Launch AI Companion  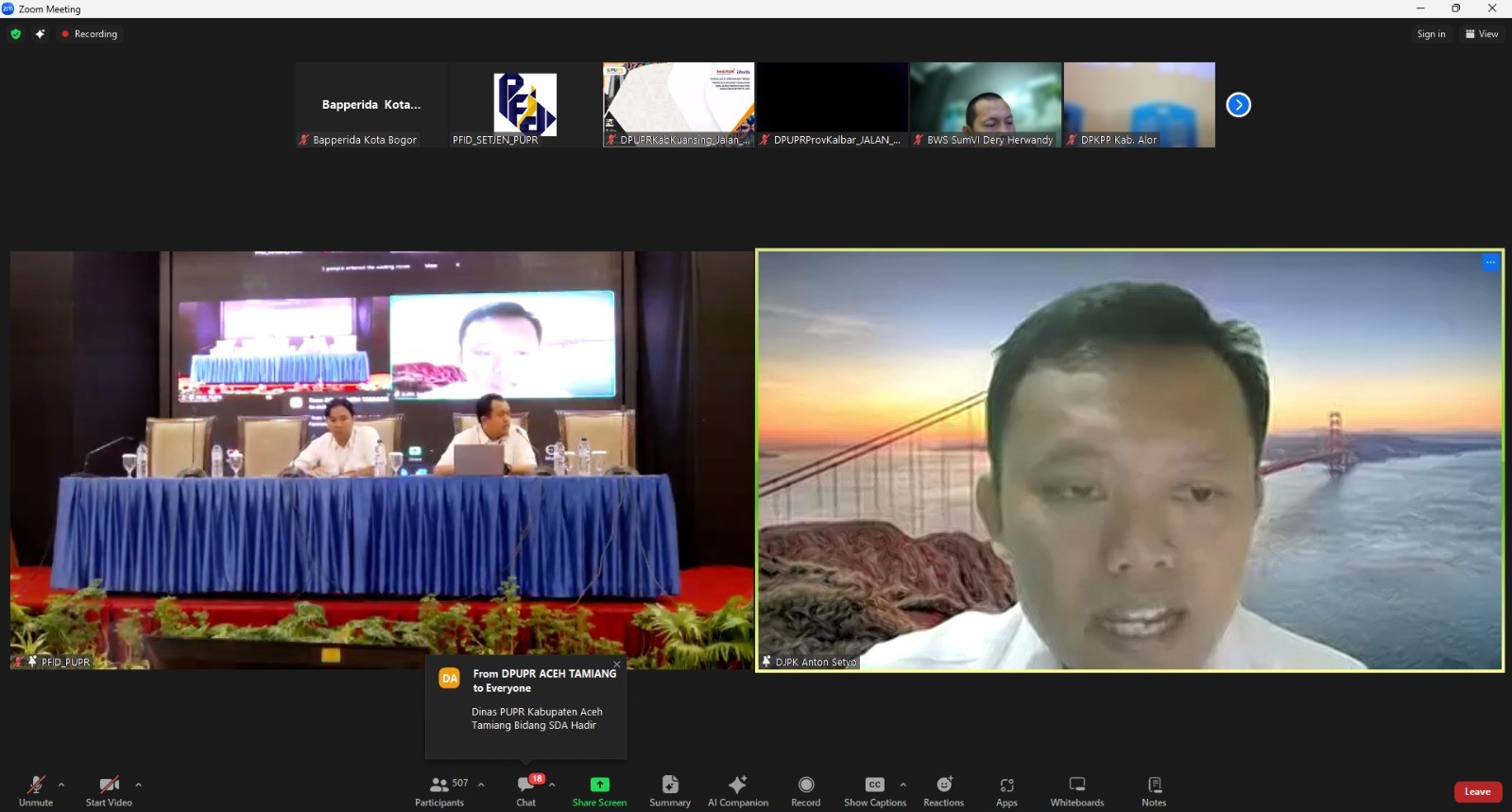(737, 790)
